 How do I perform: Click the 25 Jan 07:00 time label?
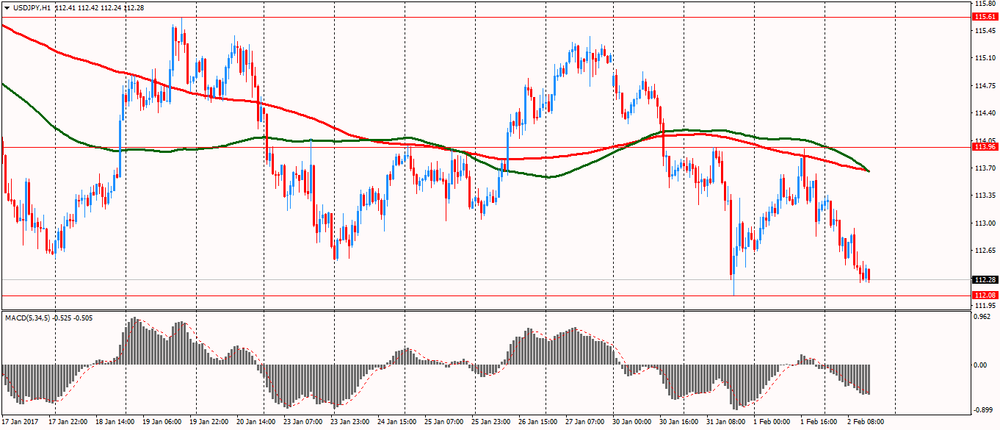click(x=442, y=422)
